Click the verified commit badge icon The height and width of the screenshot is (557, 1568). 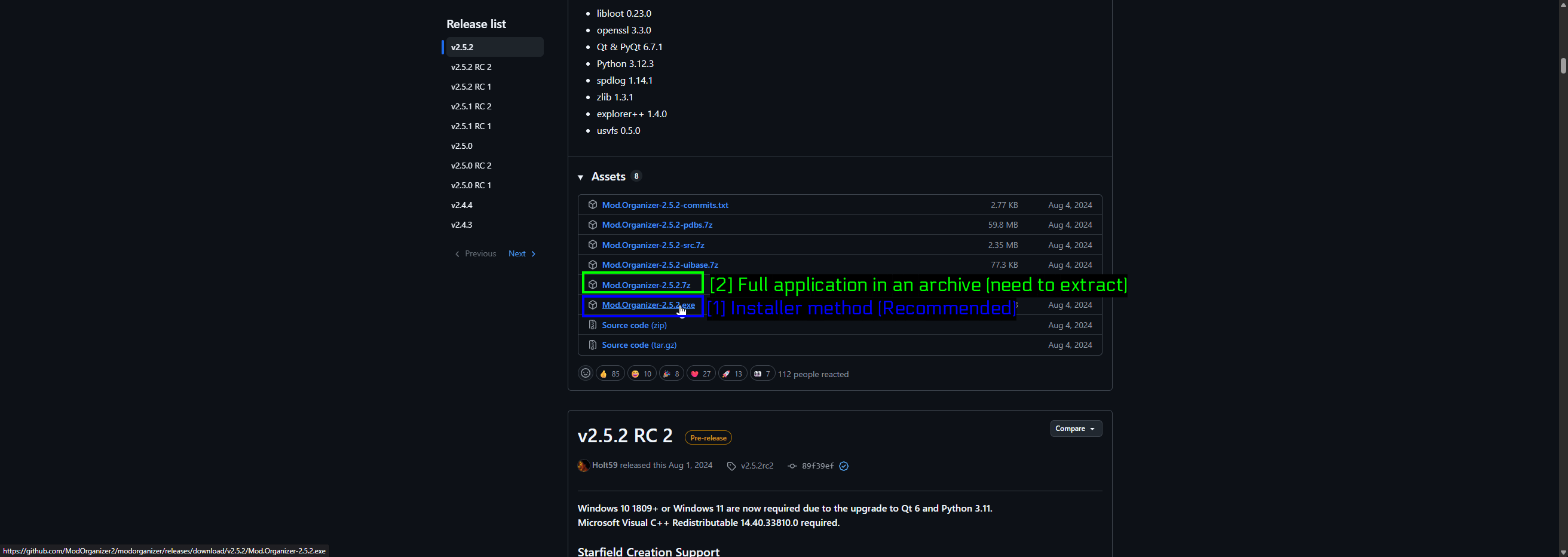tap(844, 466)
